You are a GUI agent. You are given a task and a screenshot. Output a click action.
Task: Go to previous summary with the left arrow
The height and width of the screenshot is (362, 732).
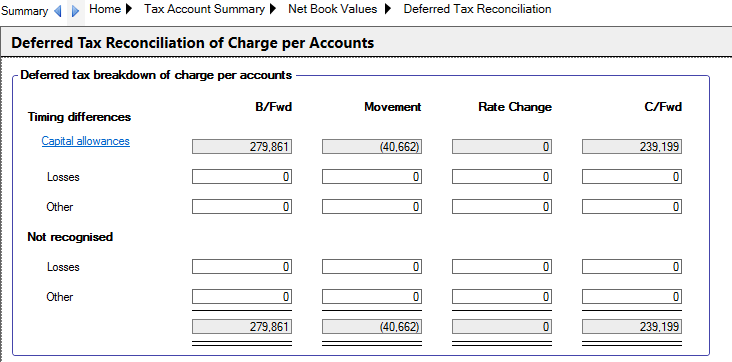58,11
